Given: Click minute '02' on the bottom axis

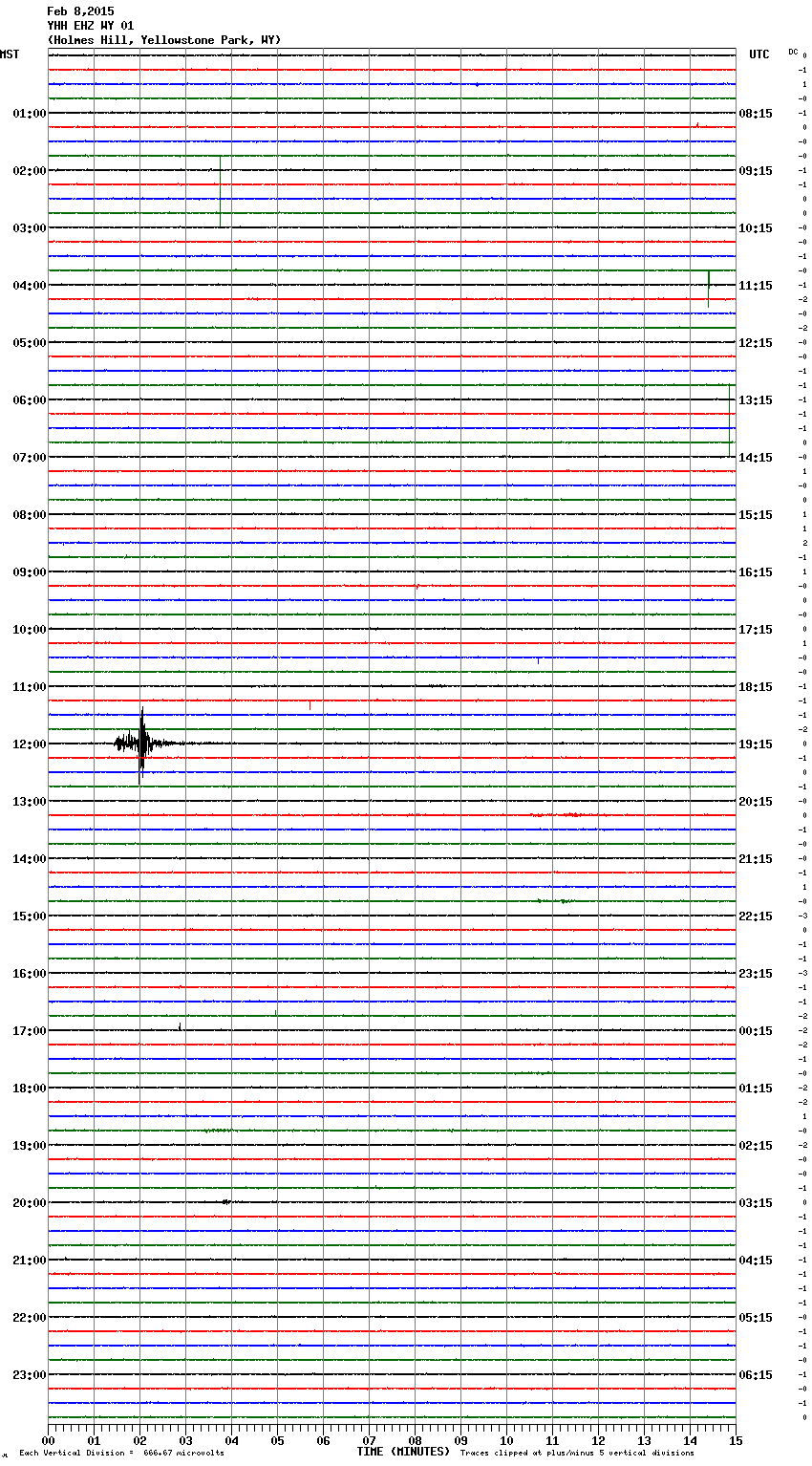Looking at the screenshot, I should pyautogui.click(x=139, y=1440).
